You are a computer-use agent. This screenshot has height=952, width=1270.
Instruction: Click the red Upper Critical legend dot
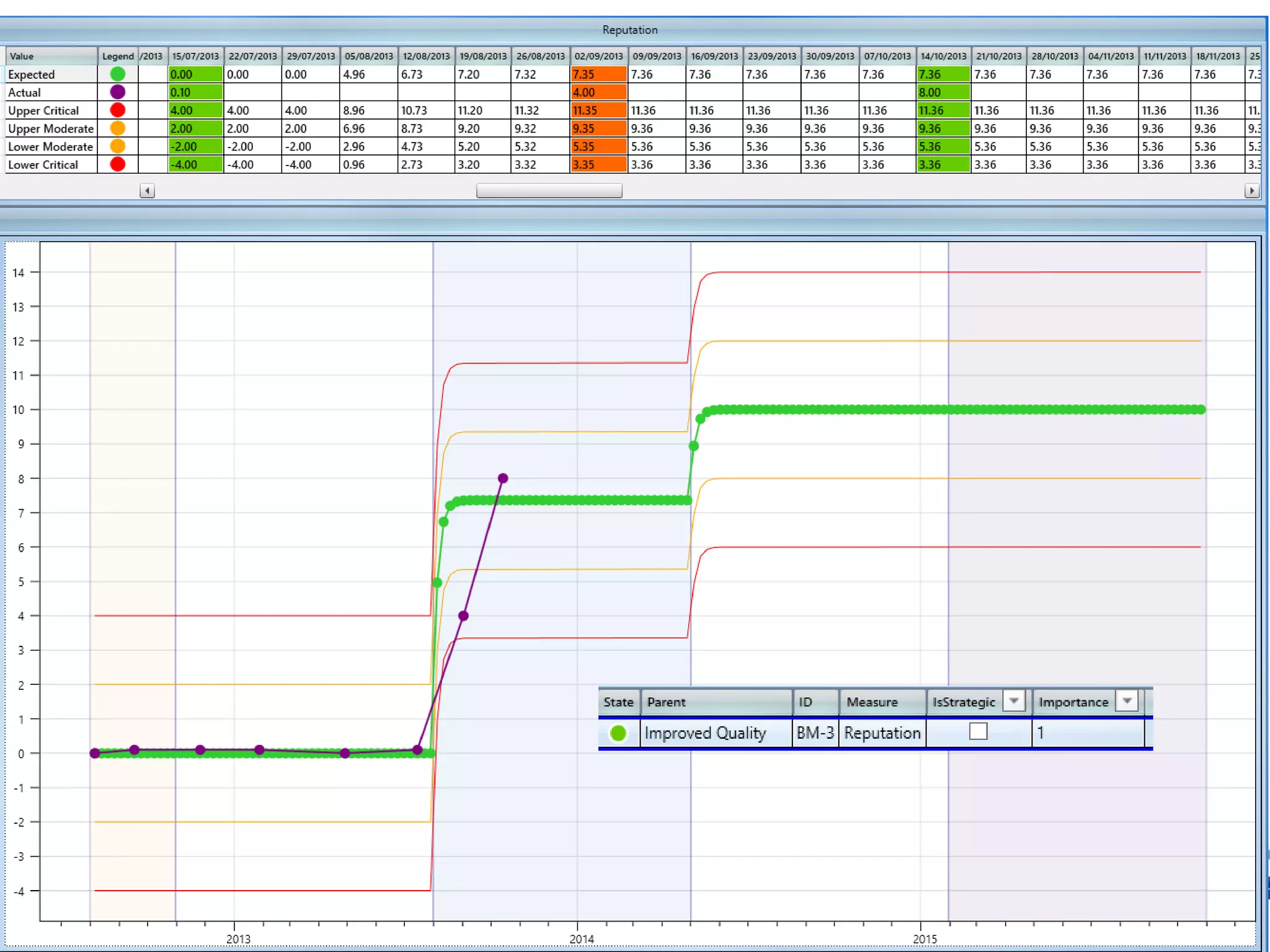click(x=117, y=110)
